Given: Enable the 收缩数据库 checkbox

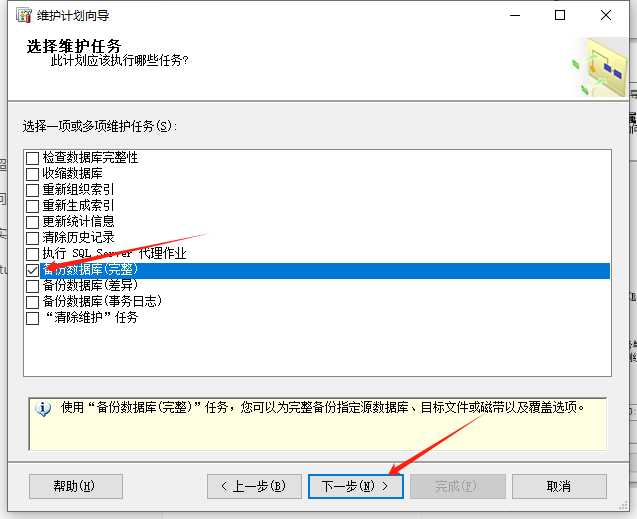Looking at the screenshot, I should (32, 174).
